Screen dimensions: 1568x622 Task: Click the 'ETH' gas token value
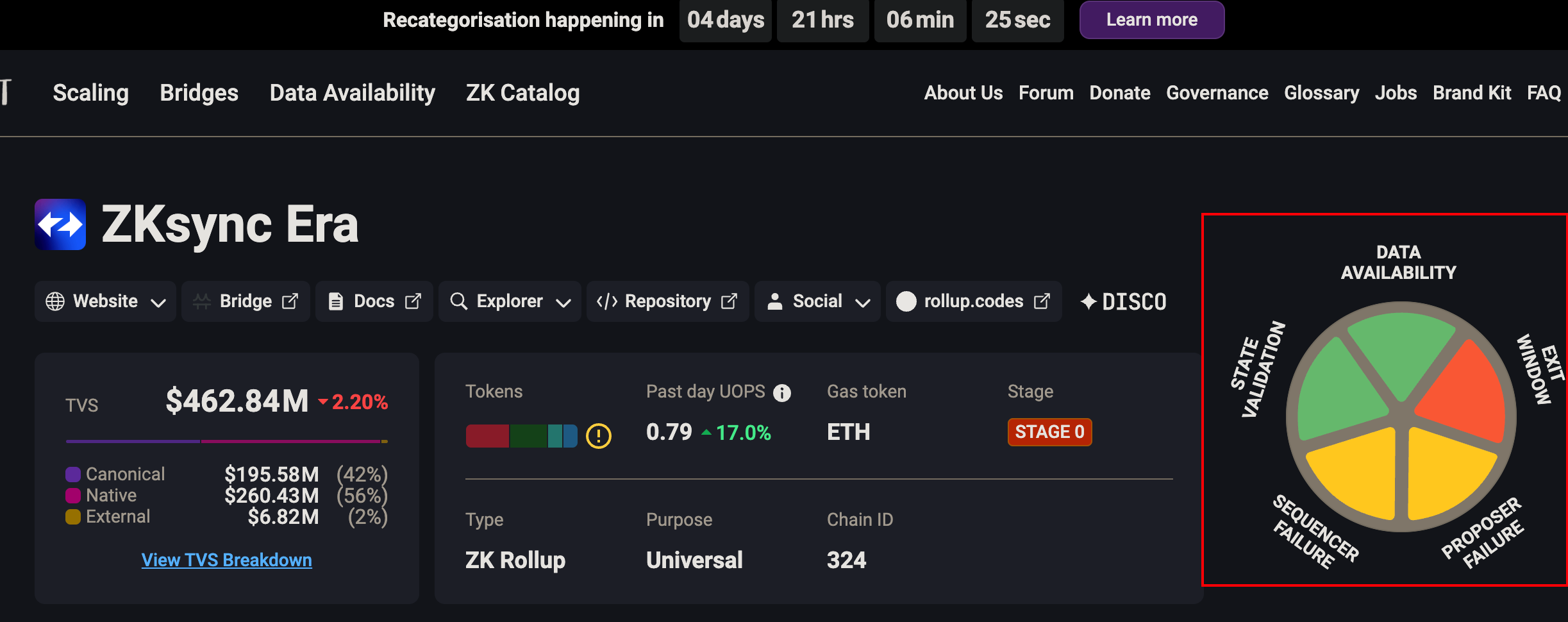(x=849, y=432)
